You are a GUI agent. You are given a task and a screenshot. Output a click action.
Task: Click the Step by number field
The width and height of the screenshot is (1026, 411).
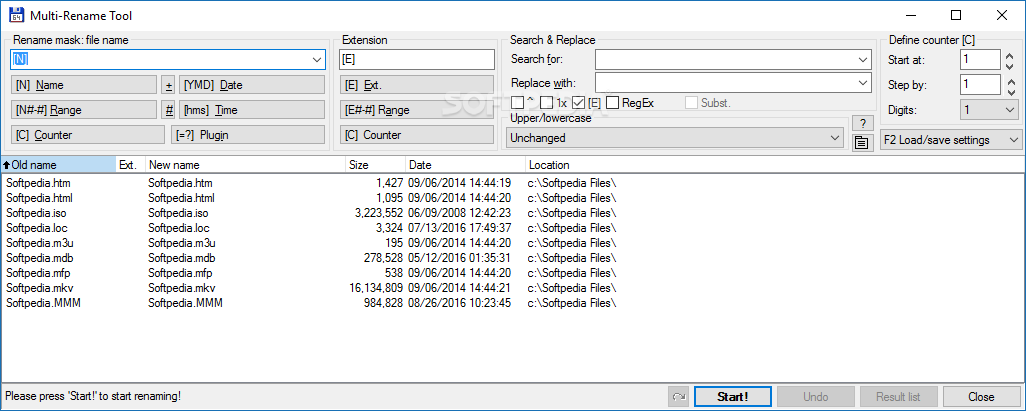pos(980,85)
